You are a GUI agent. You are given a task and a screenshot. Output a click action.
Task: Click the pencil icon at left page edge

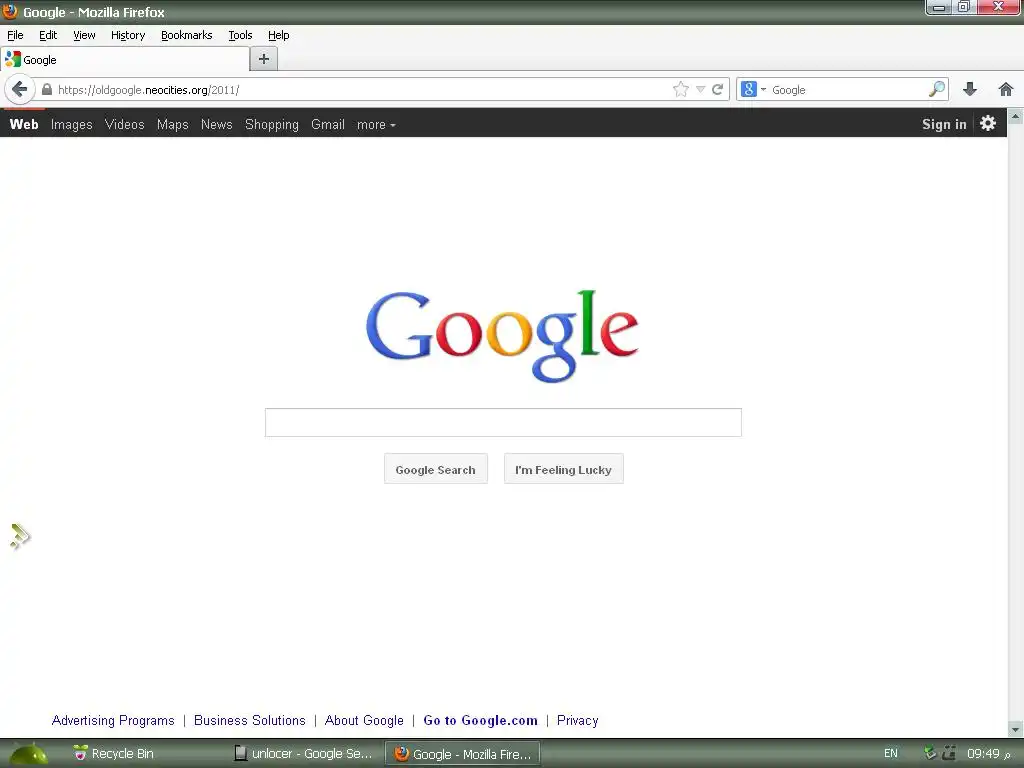pyautogui.click(x=20, y=536)
